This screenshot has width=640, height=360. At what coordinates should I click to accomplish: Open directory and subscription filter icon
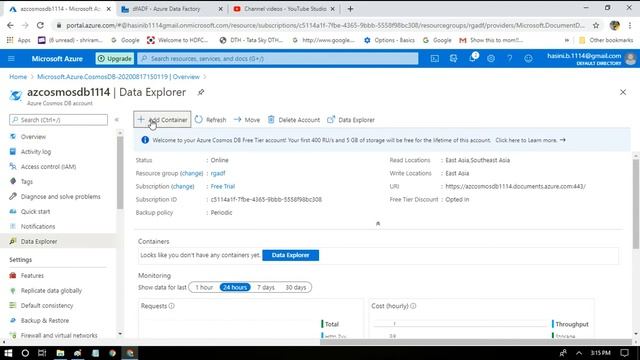[x=453, y=59]
